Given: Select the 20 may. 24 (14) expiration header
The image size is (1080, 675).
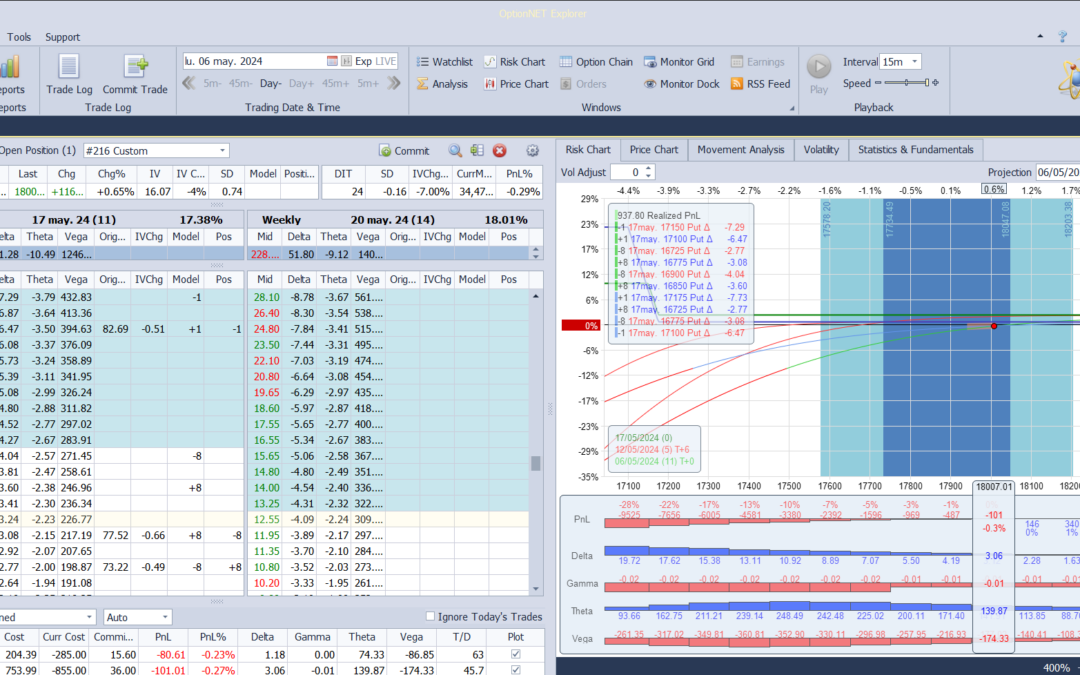Looking at the screenshot, I should pyautogui.click(x=393, y=220).
